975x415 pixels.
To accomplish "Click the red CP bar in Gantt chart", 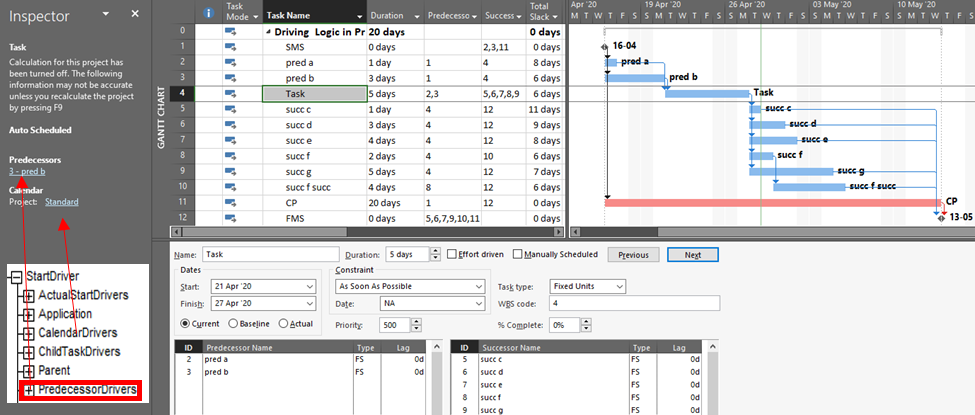I will coord(770,202).
